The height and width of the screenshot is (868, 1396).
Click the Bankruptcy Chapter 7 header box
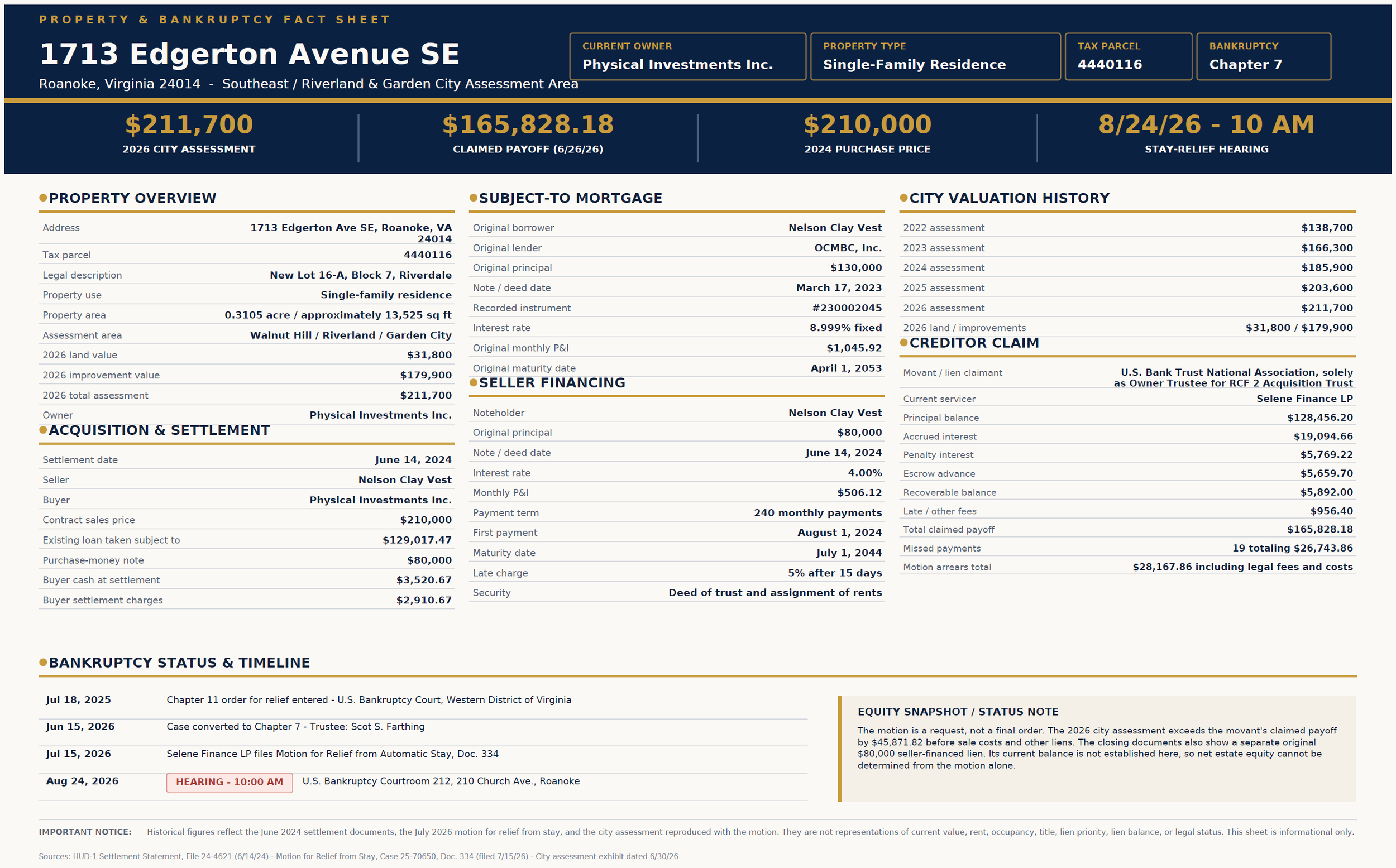pyautogui.click(x=1263, y=56)
